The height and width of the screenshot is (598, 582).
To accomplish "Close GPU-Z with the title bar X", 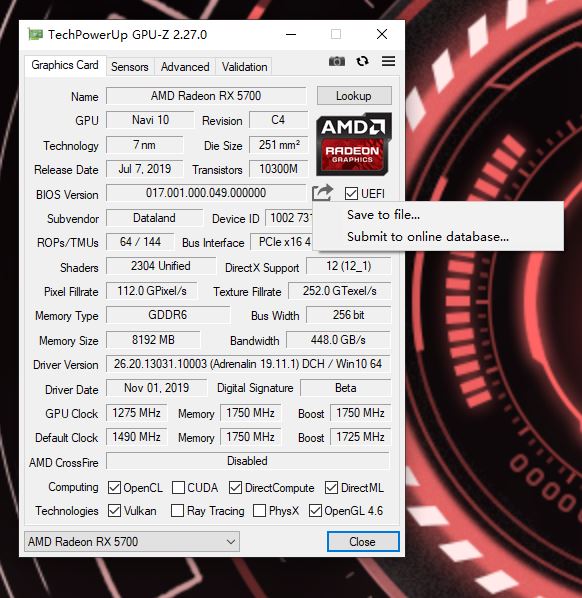I will tap(382, 34).
